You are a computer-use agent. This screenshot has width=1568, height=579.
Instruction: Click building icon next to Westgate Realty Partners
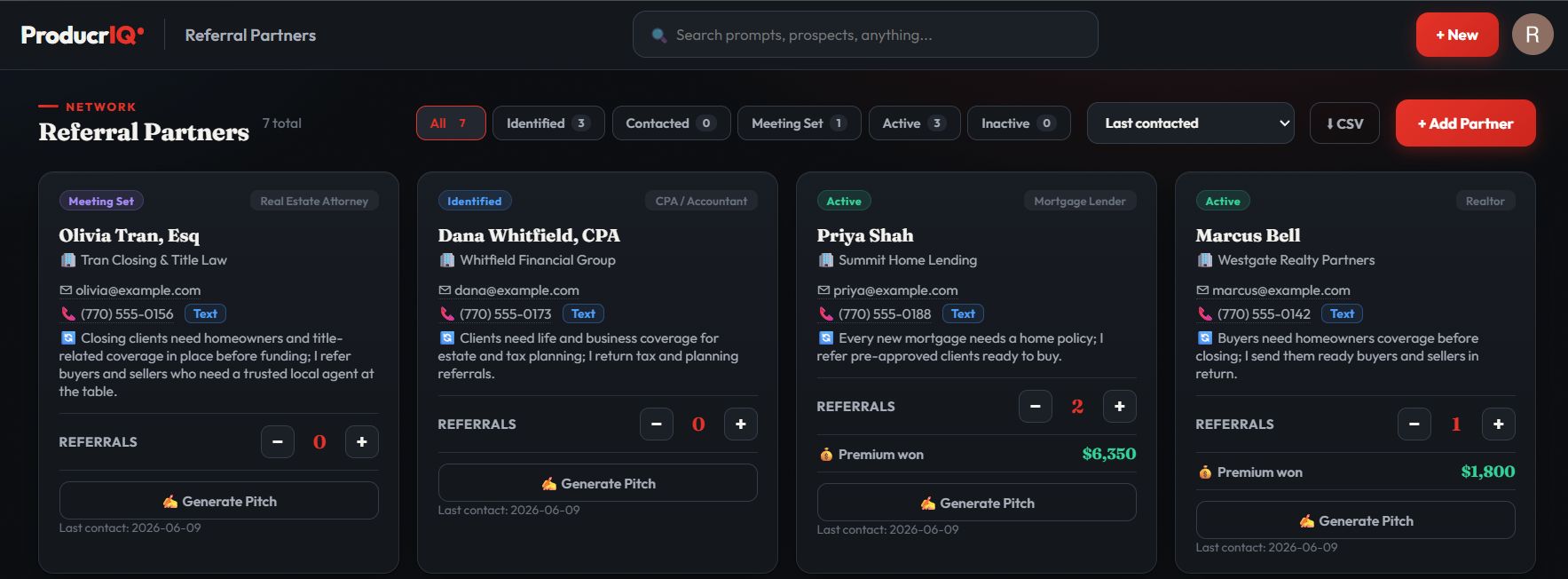click(1204, 260)
